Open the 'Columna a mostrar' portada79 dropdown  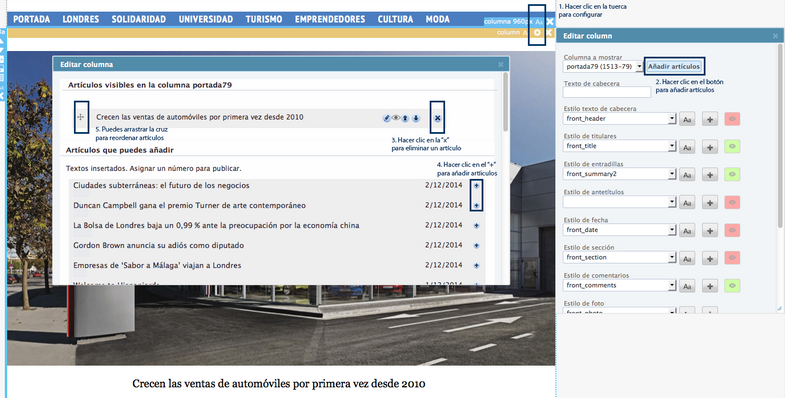point(603,67)
